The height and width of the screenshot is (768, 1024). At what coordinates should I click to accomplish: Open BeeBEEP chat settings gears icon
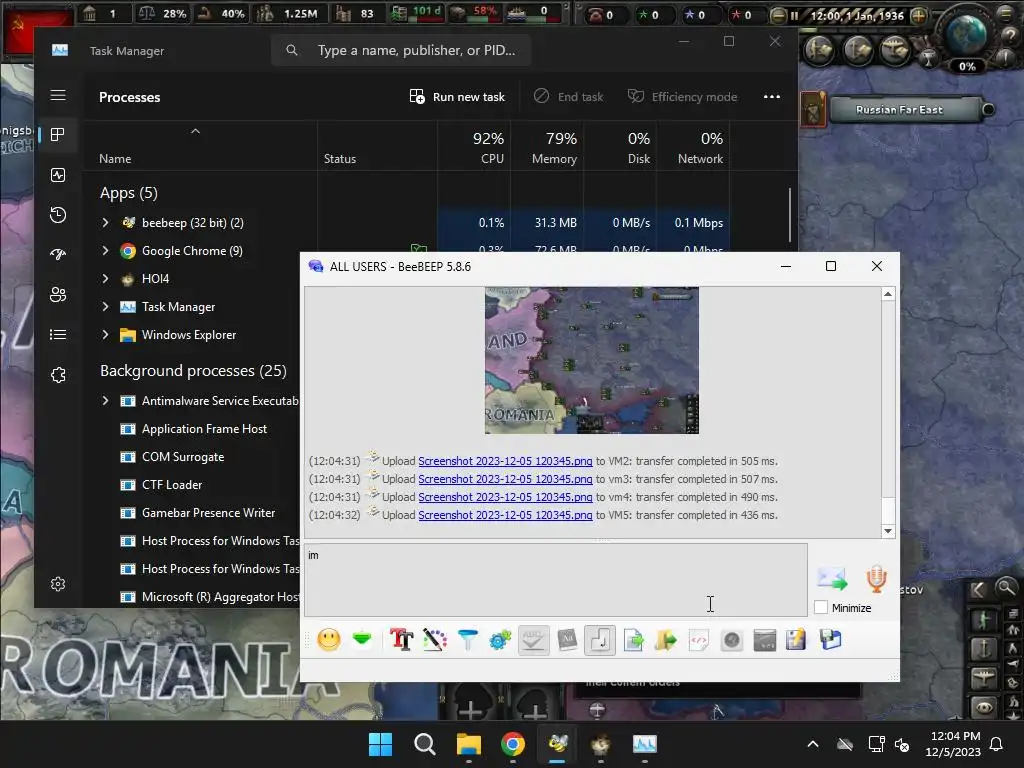pyautogui.click(x=500, y=639)
